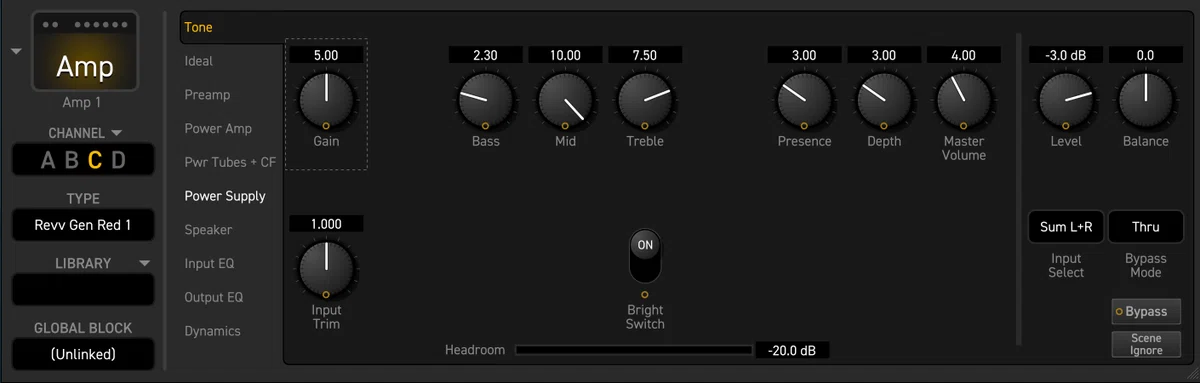This screenshot has width=1200, height=383.
Task: Click the Mid knob
Action: [x=565, y=99]
